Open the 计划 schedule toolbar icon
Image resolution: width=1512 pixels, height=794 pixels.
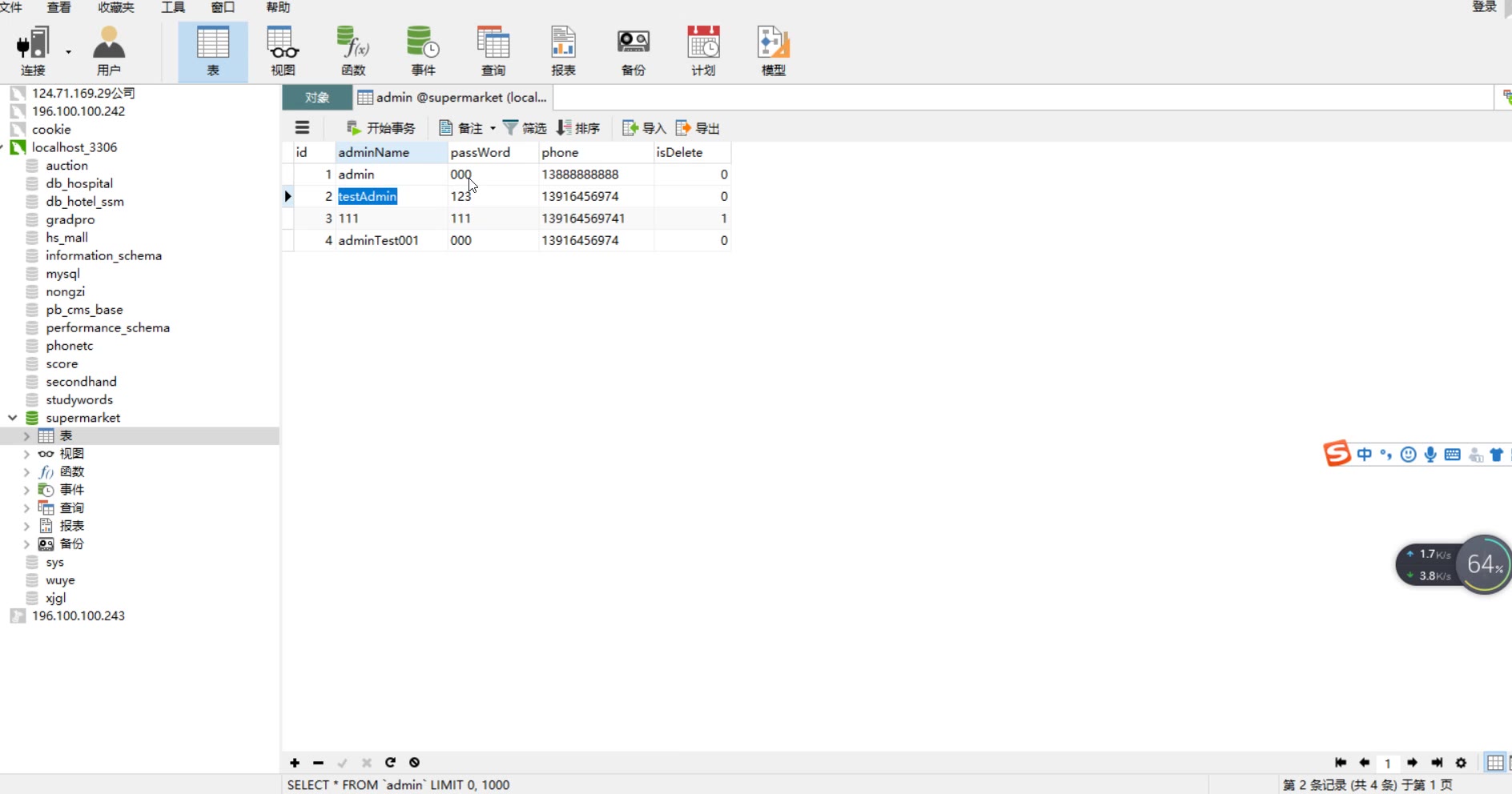[703, 52]
